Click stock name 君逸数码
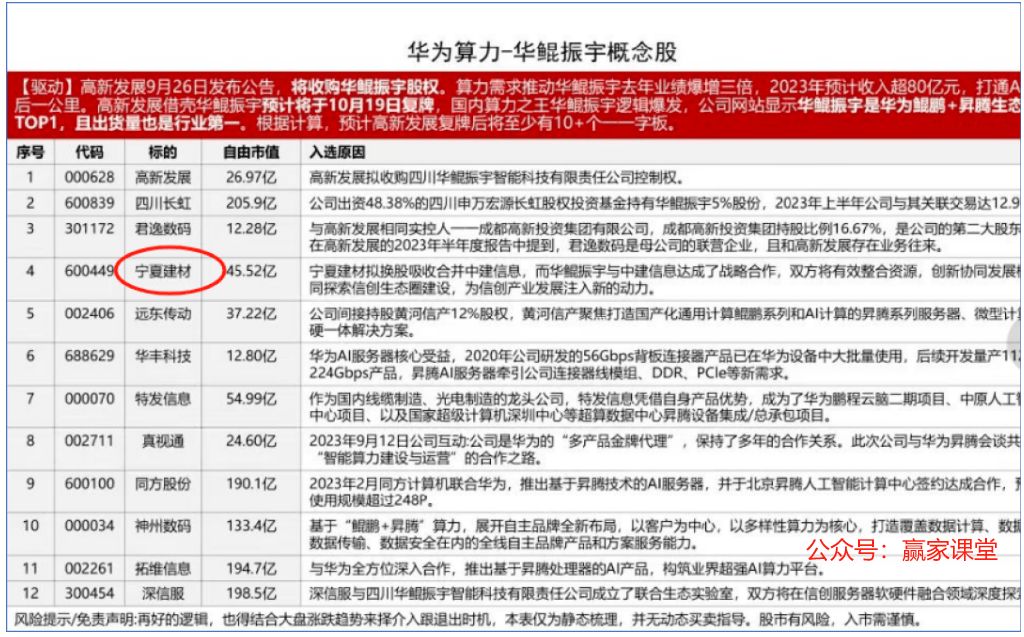This screenshot has height=637, width=1024. (x=163, y=229)
